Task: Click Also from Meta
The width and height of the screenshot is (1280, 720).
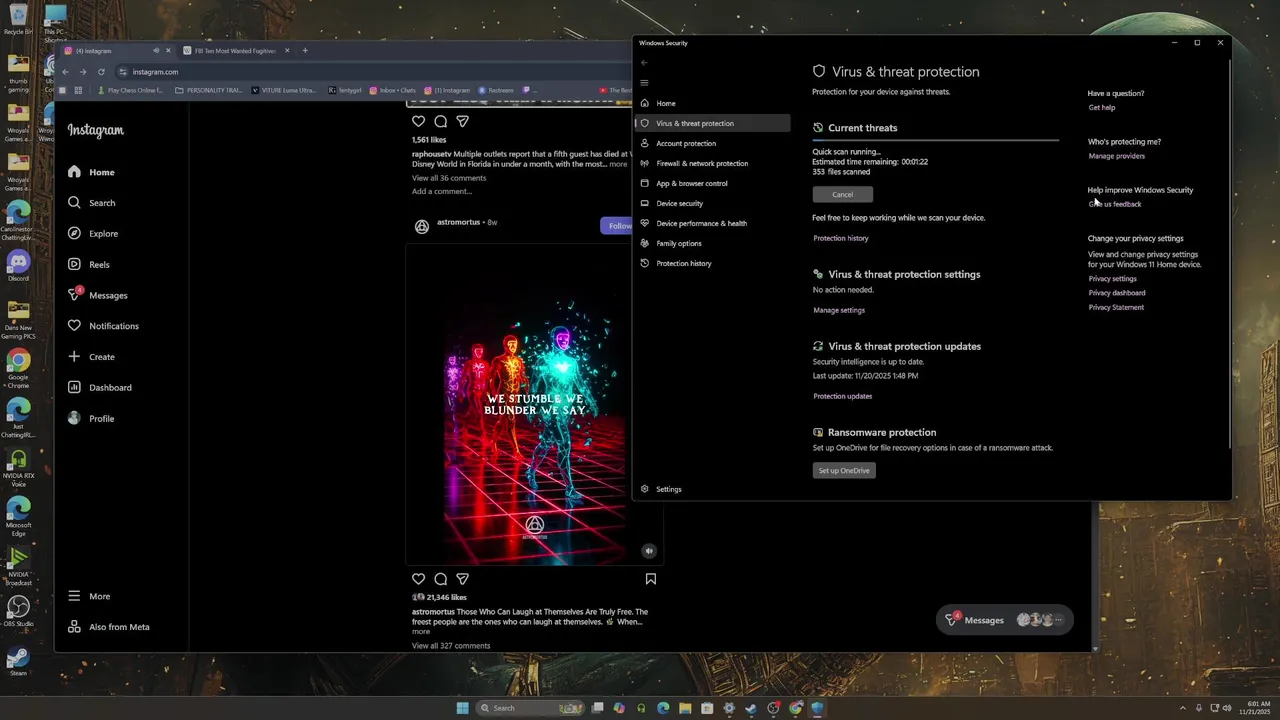Action: (109, 627)
